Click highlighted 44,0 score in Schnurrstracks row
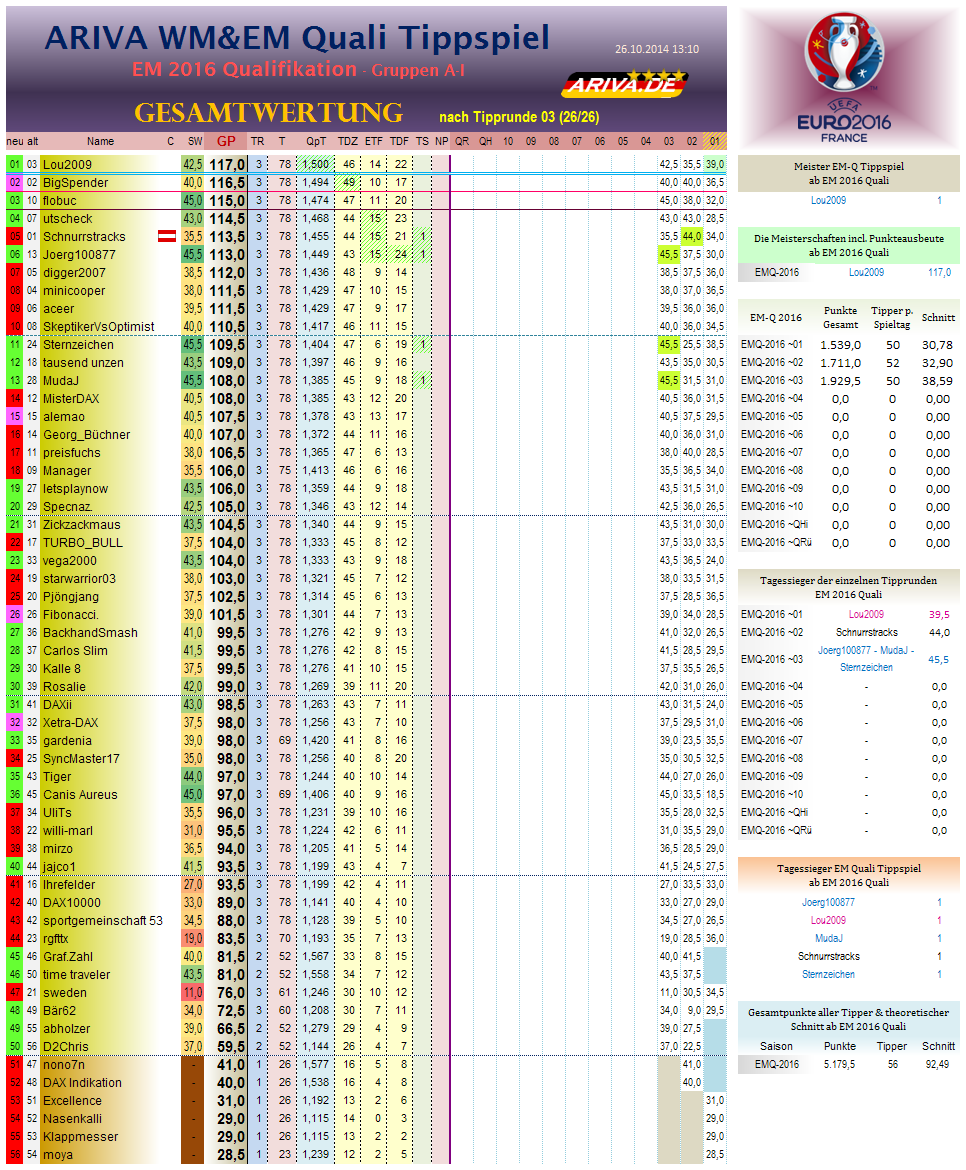966x1170 pixels. click(691, 237)
